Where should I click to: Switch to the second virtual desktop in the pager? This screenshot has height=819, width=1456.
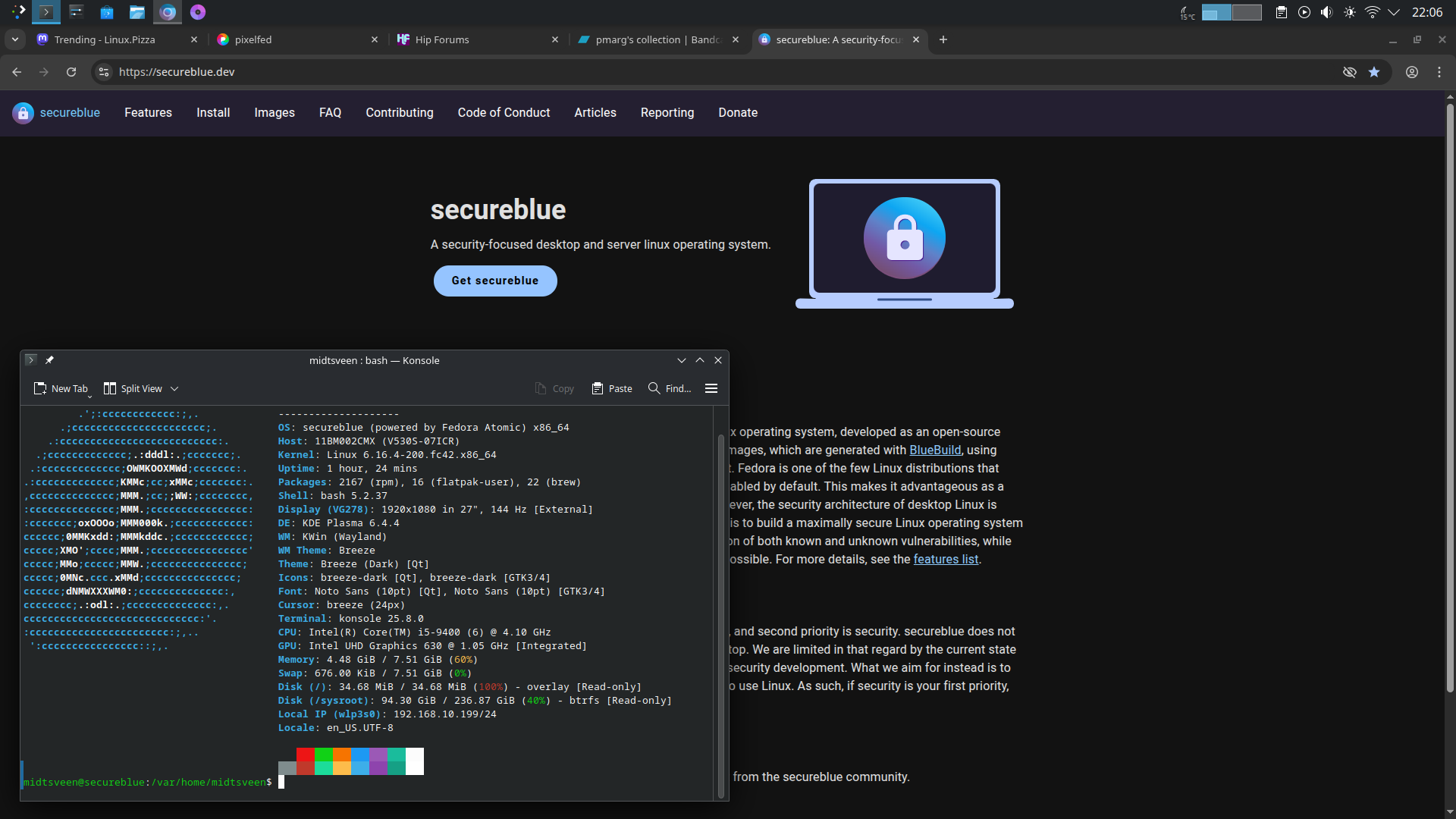point(1247,12)
